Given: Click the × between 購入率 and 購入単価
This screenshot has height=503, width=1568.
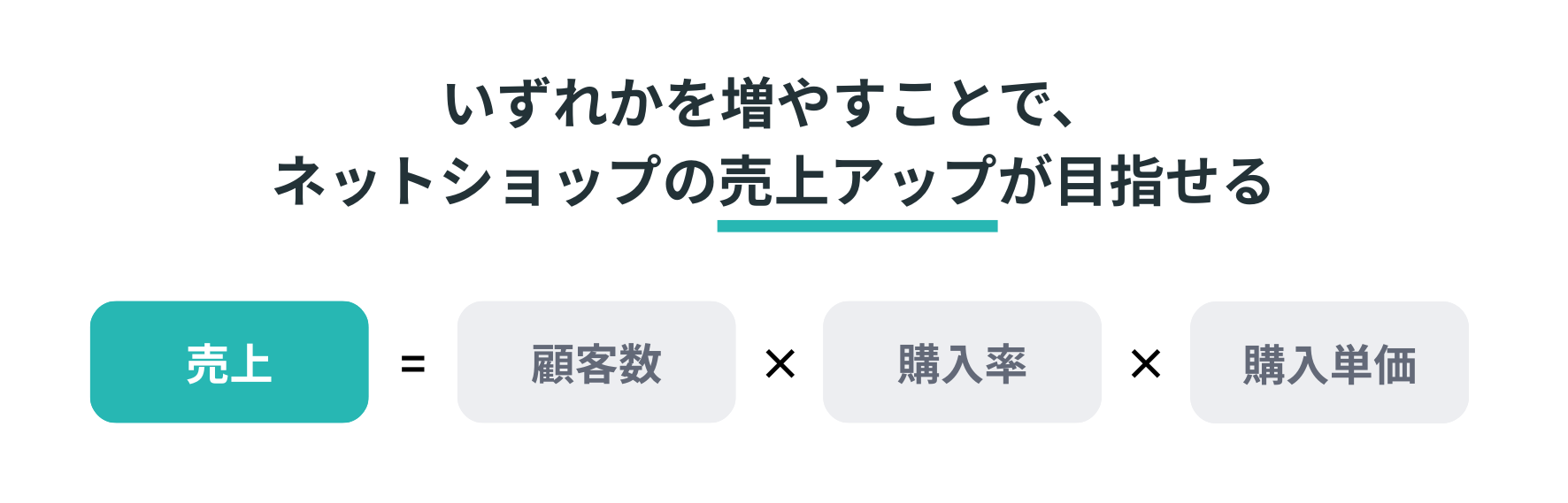Looking at the screenshot, I should coord(1146,363).
